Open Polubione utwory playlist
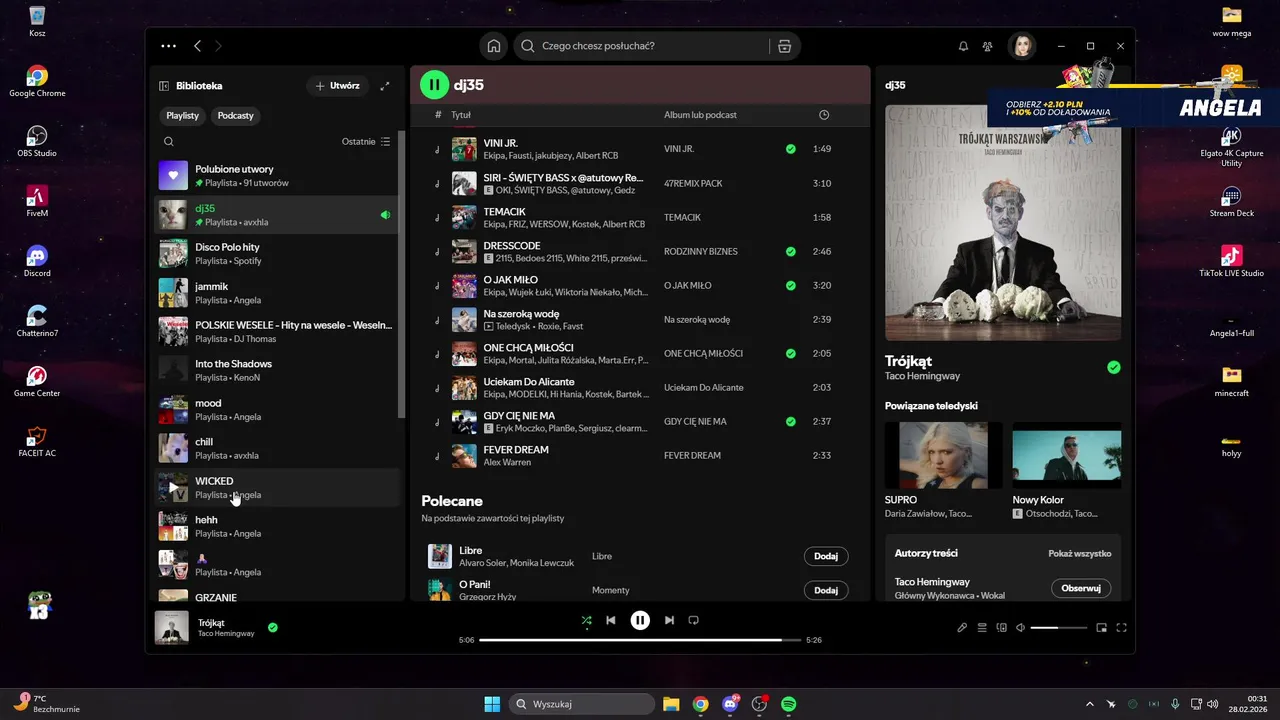Image resolution: width=1280 pixels, height=720 pixels. pos(276,175)
